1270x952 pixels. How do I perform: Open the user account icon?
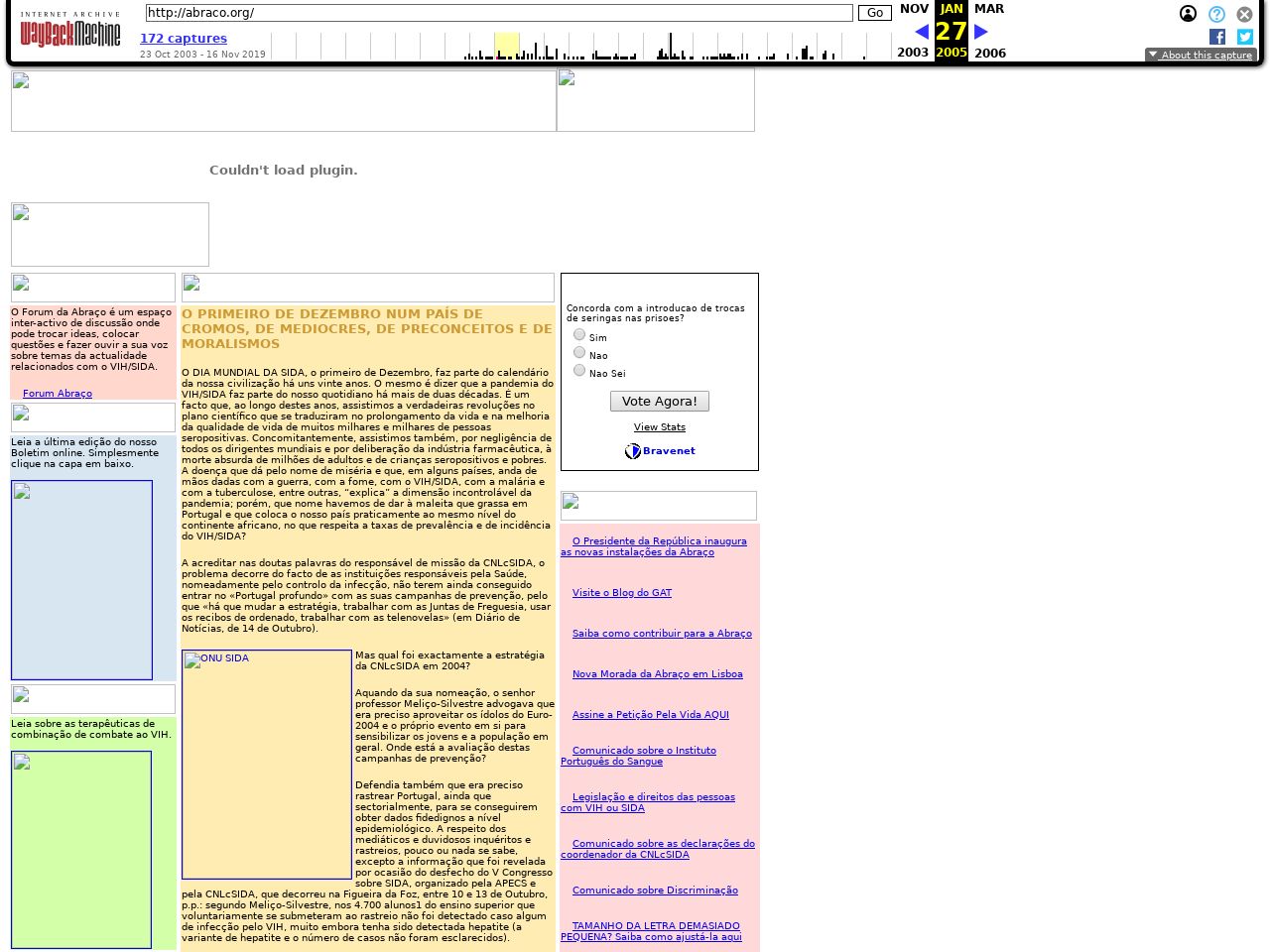[1188, 14]
